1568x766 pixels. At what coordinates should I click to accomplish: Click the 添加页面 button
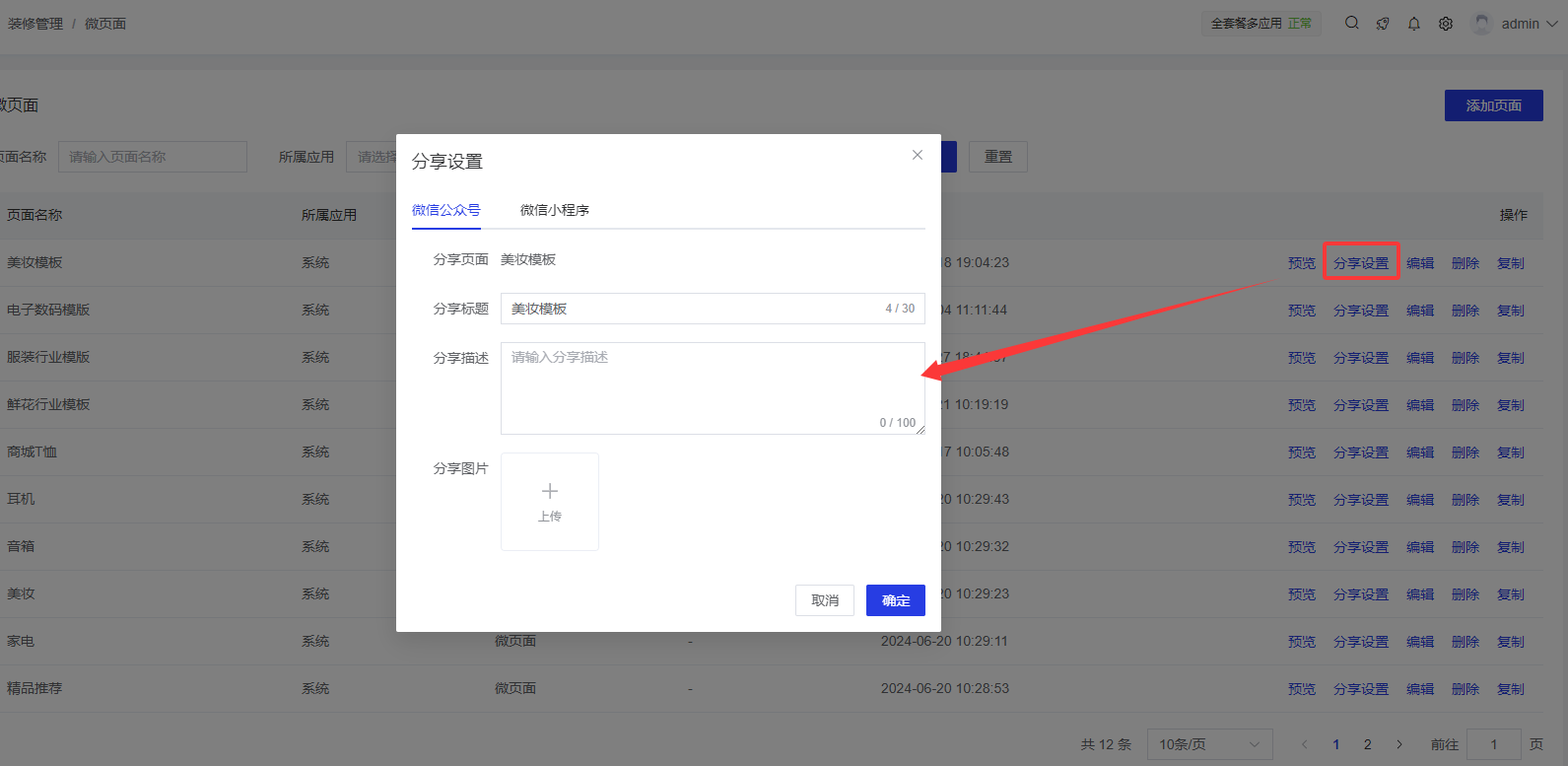pos(1493,105)
